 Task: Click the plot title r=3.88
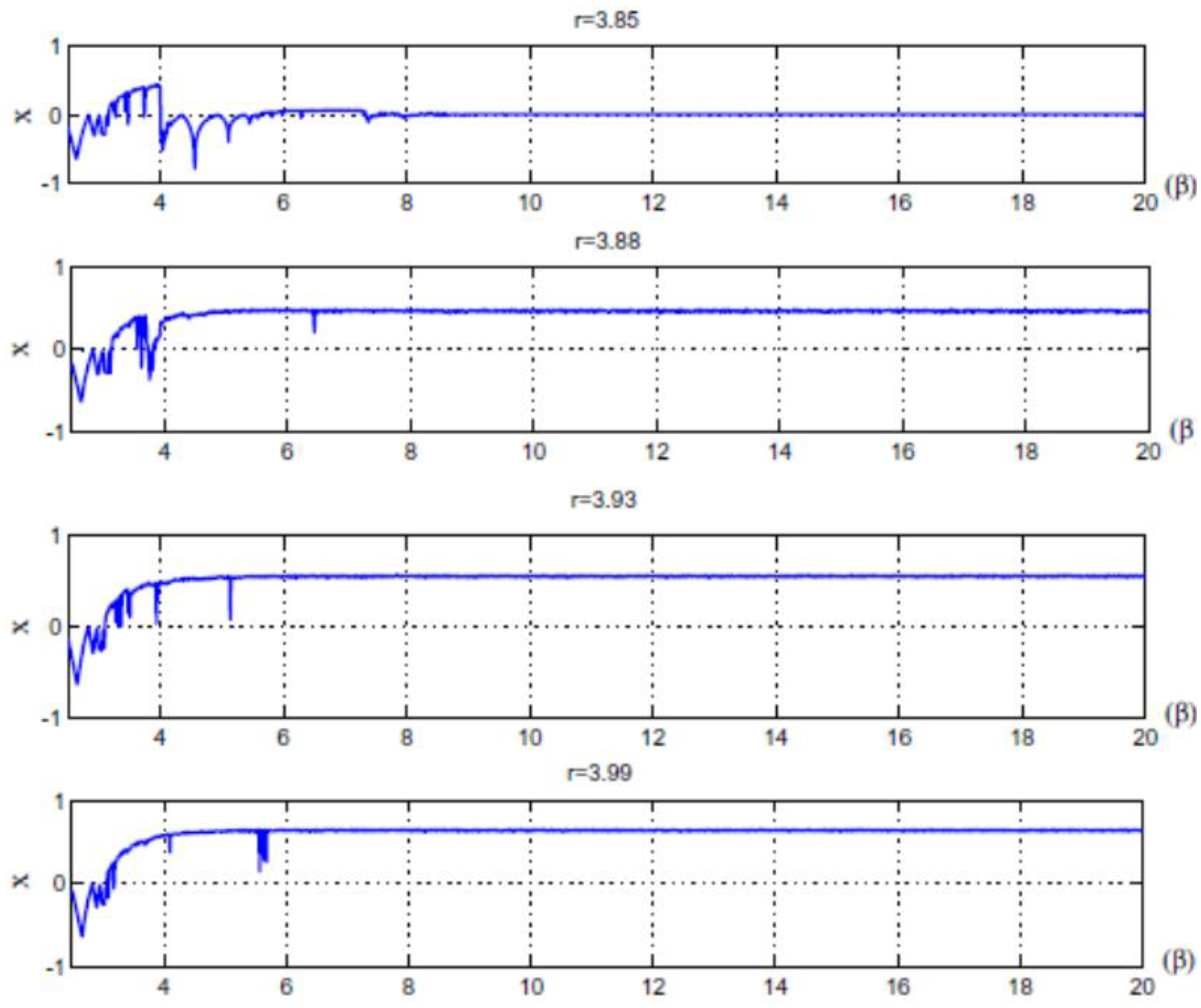[x=607, y=241]
